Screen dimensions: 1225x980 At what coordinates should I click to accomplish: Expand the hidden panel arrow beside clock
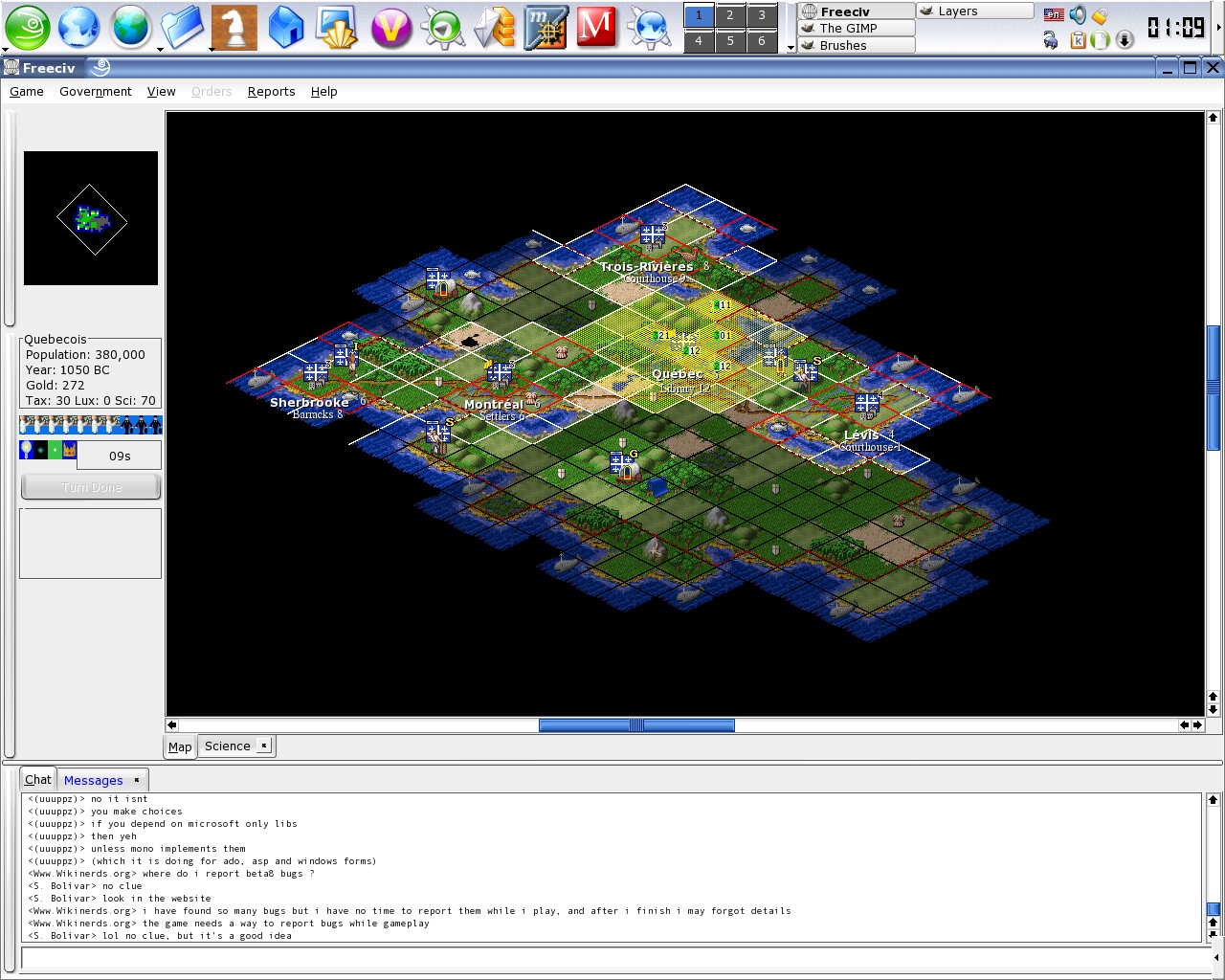[1218, 27]
